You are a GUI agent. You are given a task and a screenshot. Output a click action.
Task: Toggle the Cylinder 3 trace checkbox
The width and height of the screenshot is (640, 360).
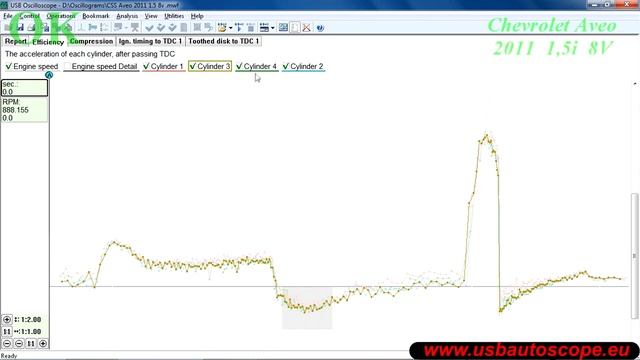click(193, 66)
